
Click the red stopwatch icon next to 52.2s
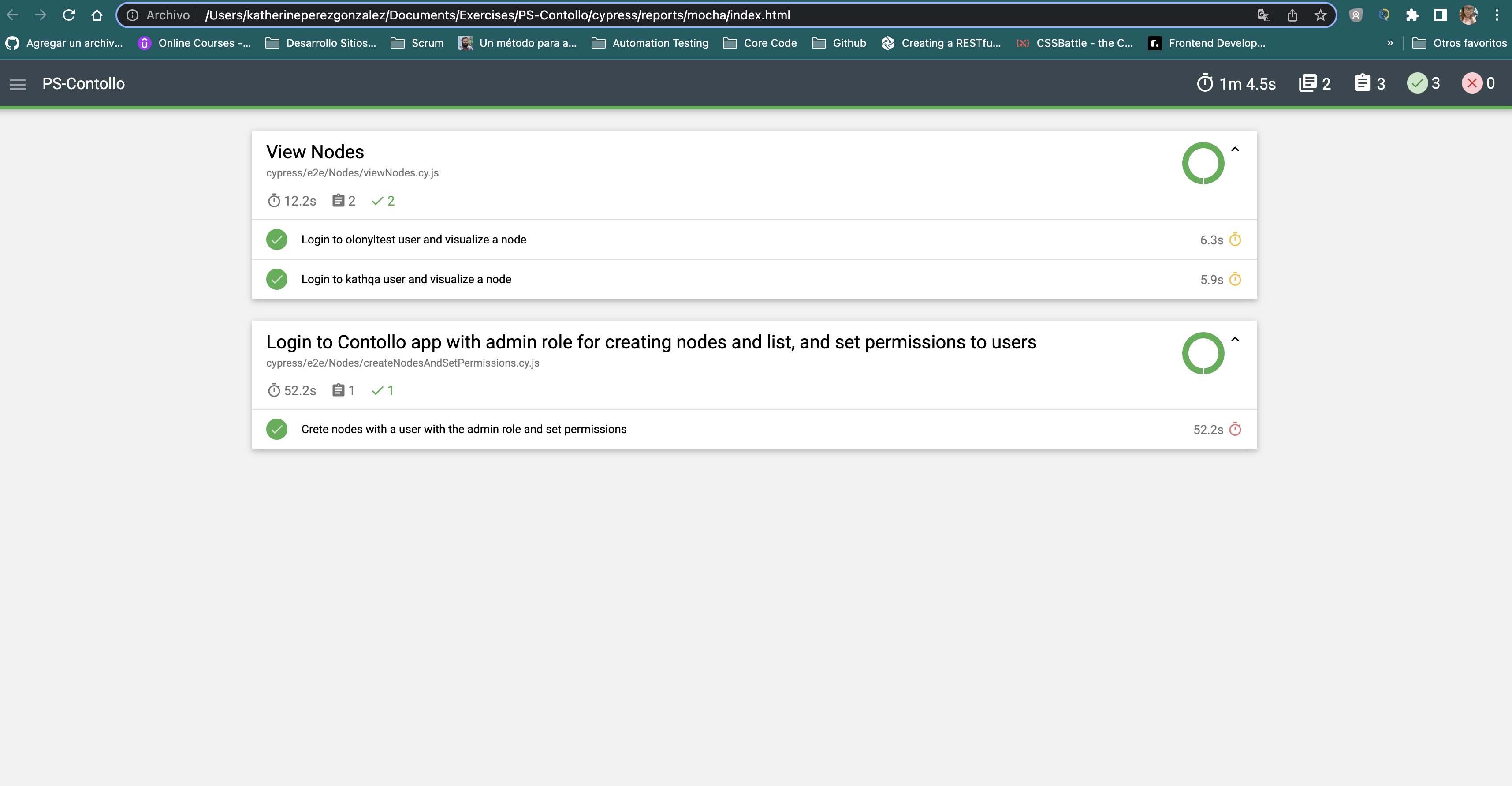(x=1236, y=429)
